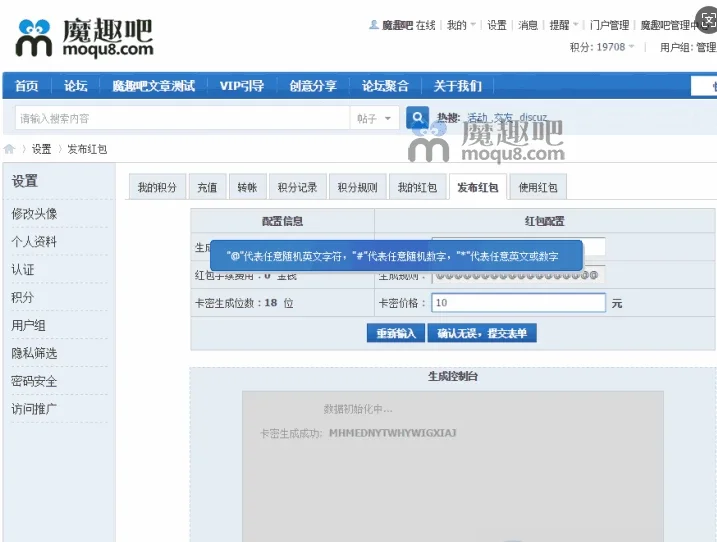Open the 首页 navigation item
Viewport: 717px width, 542px height.
pos(27,86)
